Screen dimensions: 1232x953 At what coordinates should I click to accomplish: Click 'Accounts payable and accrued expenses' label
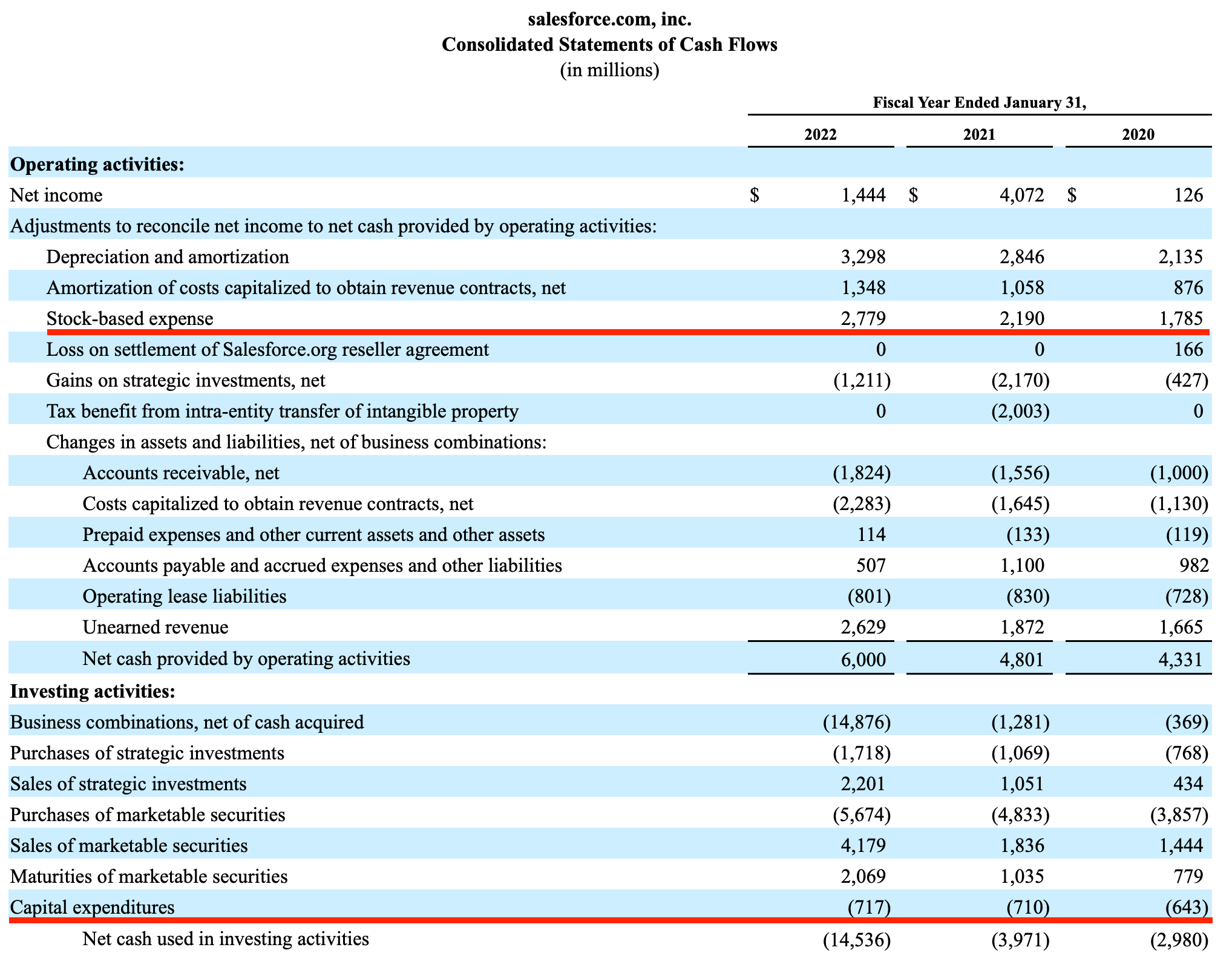click(x=323, y=565)
